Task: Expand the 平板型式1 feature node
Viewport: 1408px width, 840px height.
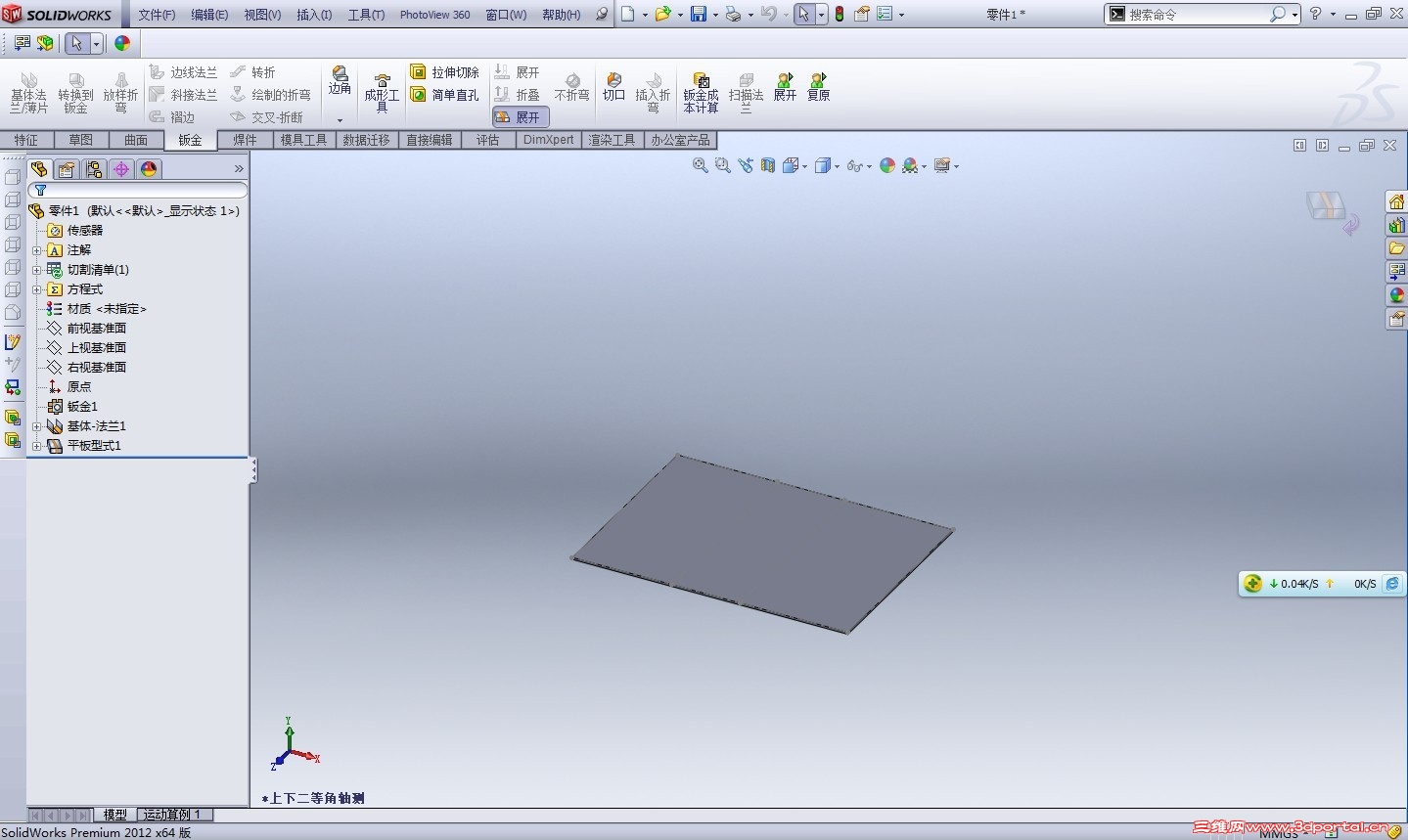Action: 36,446
